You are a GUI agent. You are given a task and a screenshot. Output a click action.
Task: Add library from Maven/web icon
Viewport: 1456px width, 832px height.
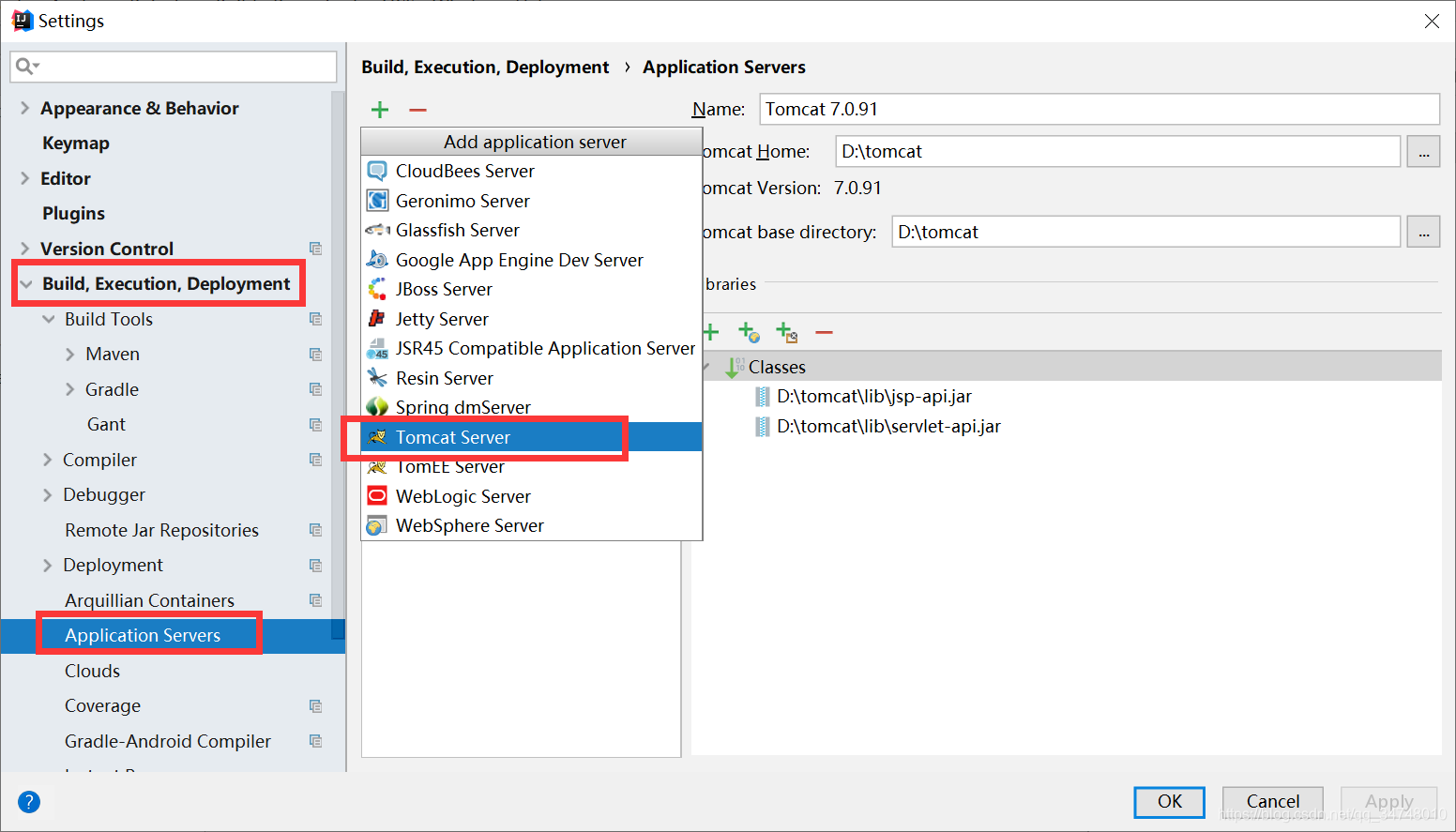coord(749,332)
